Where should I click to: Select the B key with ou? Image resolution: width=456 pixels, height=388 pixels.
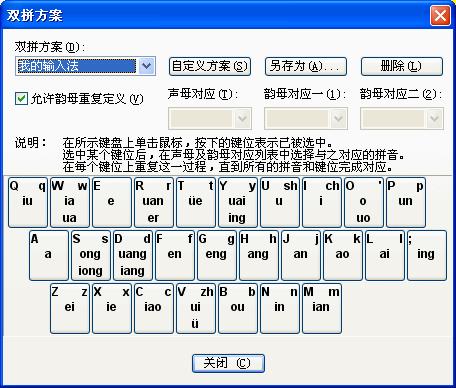click(x=238, y=308)
